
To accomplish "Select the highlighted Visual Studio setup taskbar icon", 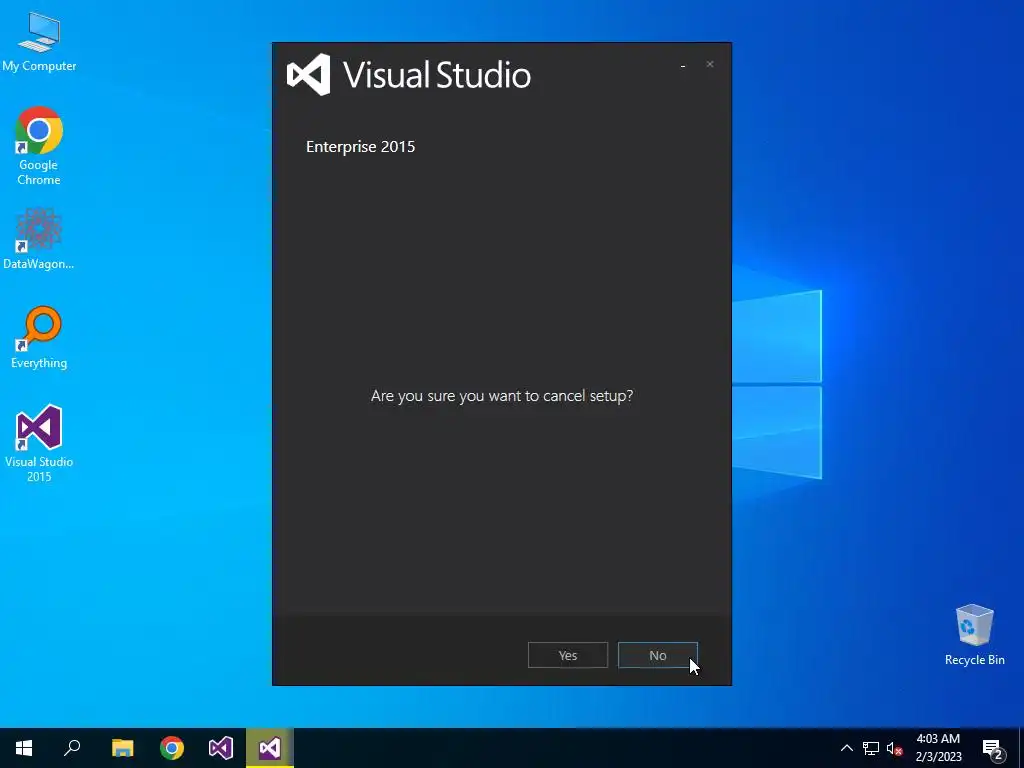I will pyautogui.click(x=270, y=748).
